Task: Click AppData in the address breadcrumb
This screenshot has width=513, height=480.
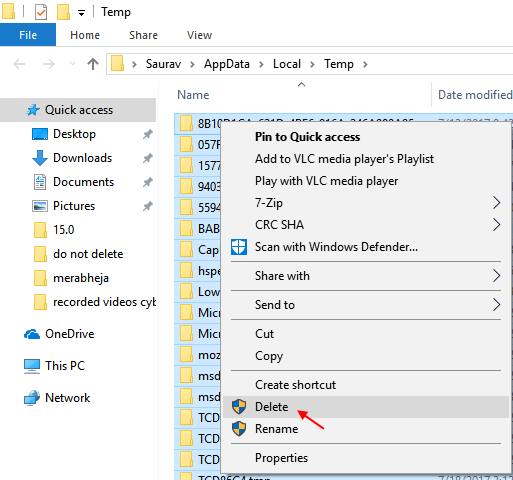Action: [x=227, y=64]
